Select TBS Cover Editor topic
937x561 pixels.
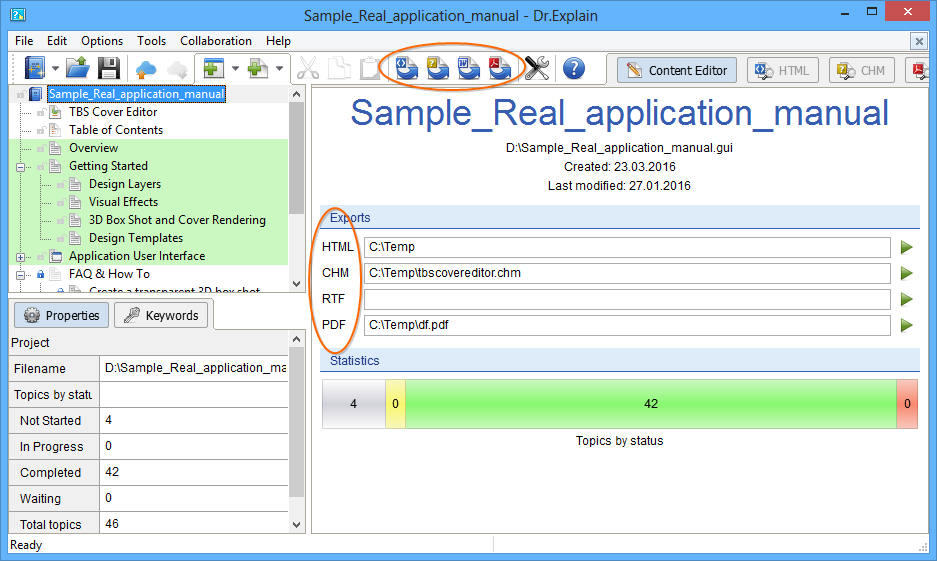tap(113, 112)
